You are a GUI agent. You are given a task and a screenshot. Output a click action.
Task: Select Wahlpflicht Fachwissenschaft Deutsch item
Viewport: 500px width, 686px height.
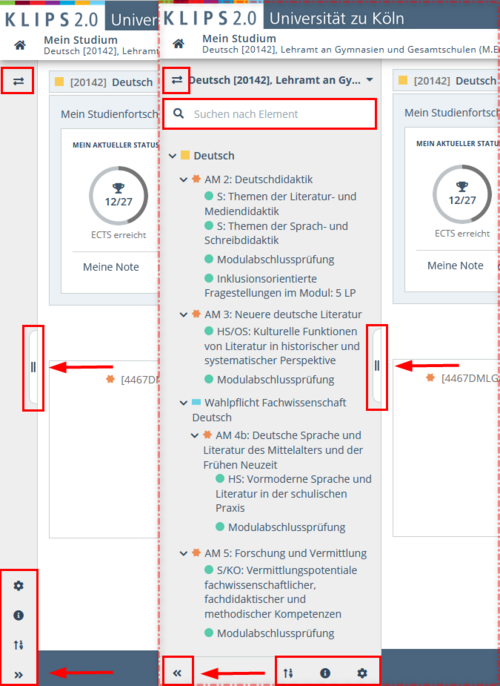(269, 410)
